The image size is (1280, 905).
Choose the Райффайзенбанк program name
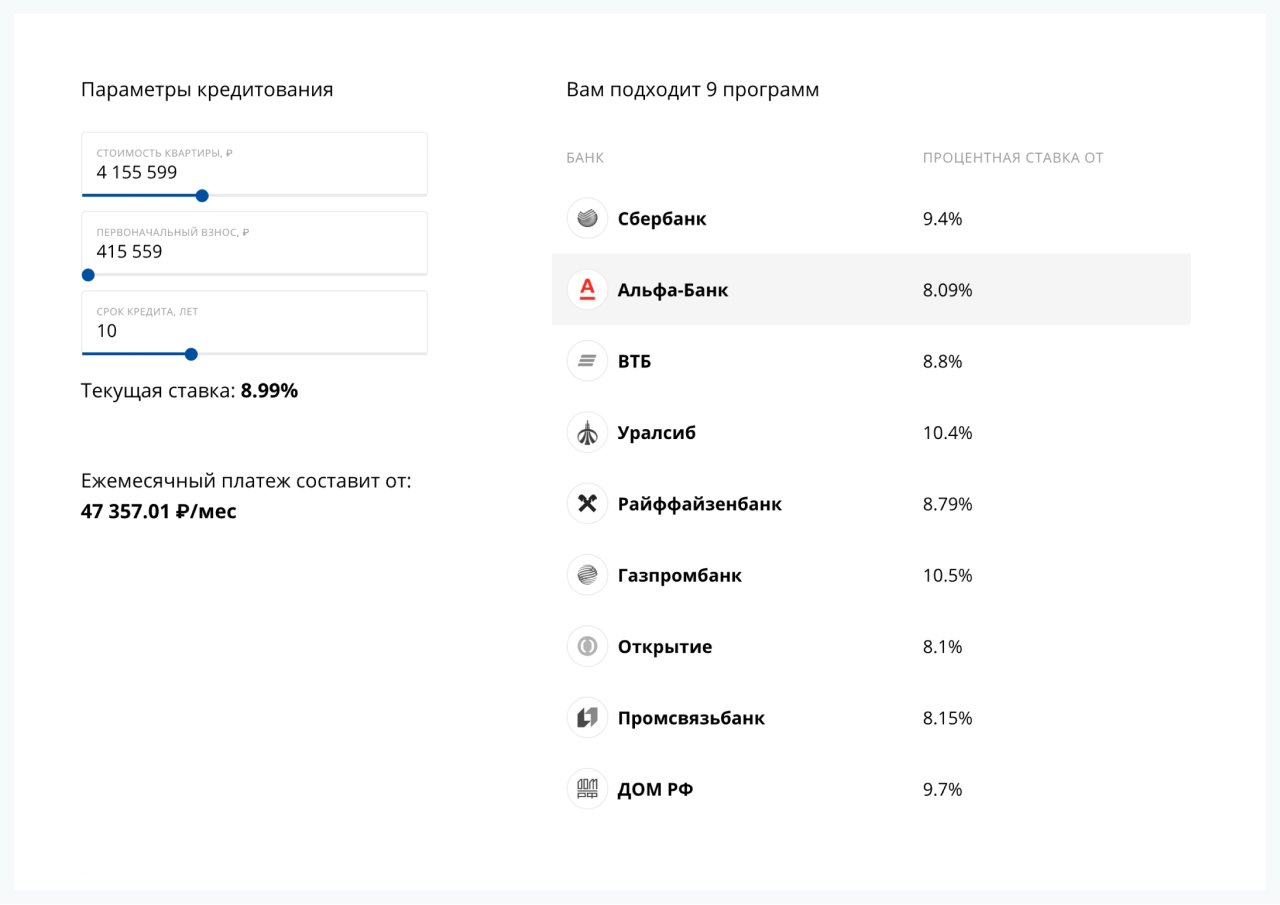[x=699, y=504]
